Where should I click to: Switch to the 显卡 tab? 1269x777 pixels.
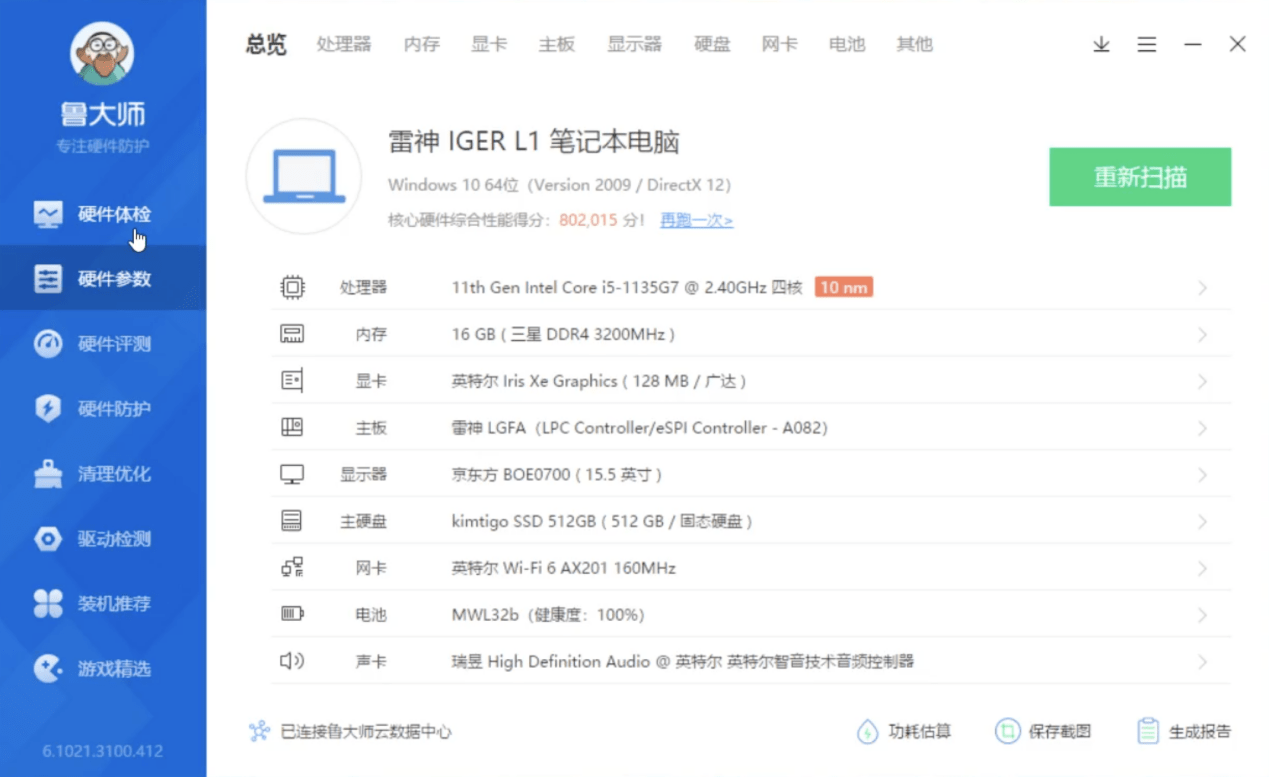click(489, 44)
